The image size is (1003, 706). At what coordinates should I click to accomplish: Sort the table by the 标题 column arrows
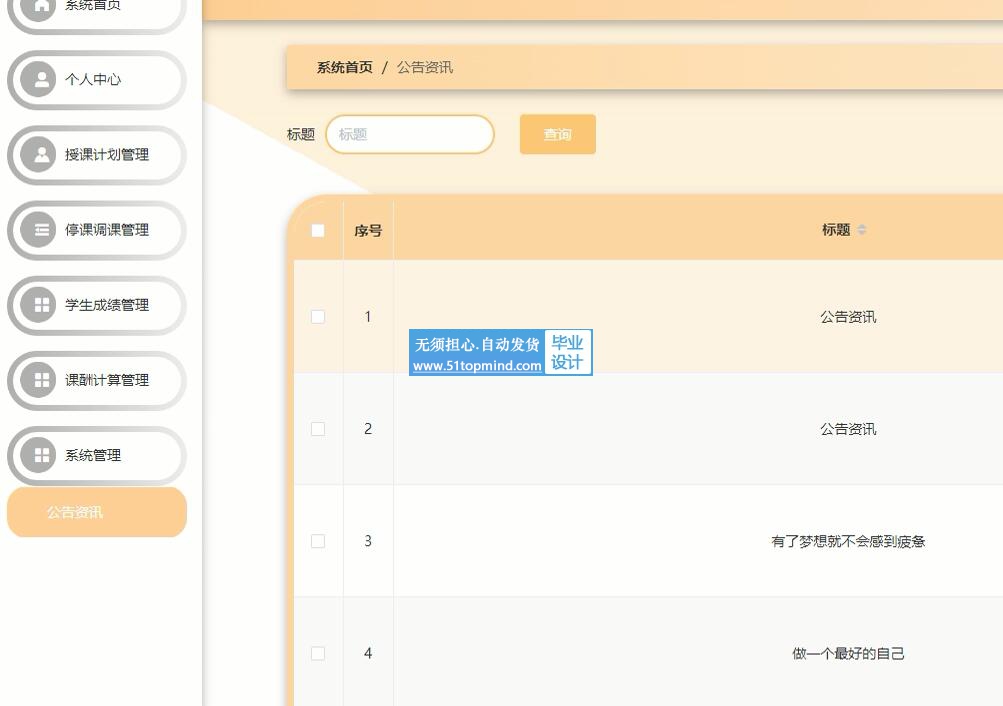tap(861, 230)
